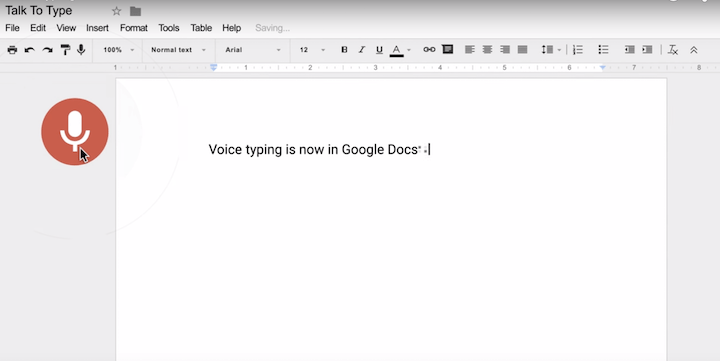
Task: Open the font size 12 dropdown
Action: tap(312, 50)
